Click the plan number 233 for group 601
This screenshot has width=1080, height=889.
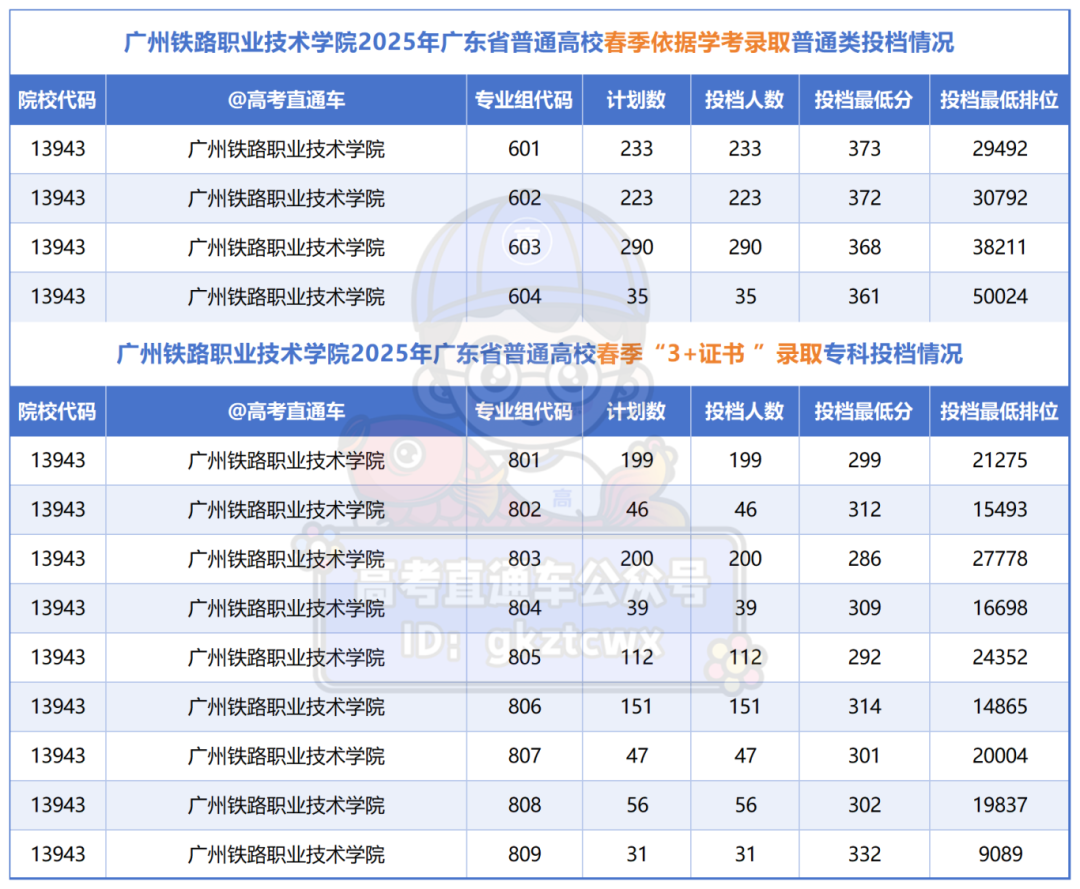636,149
